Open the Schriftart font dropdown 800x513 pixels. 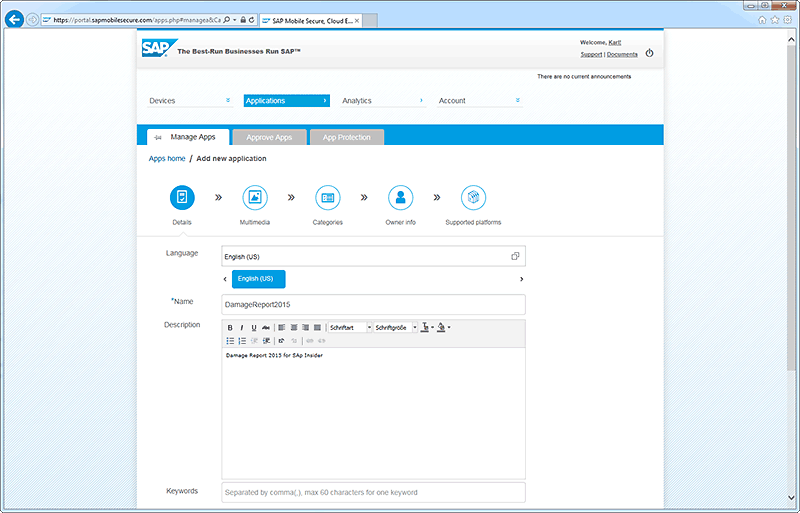pyautogui.click(x=349, y=327)
